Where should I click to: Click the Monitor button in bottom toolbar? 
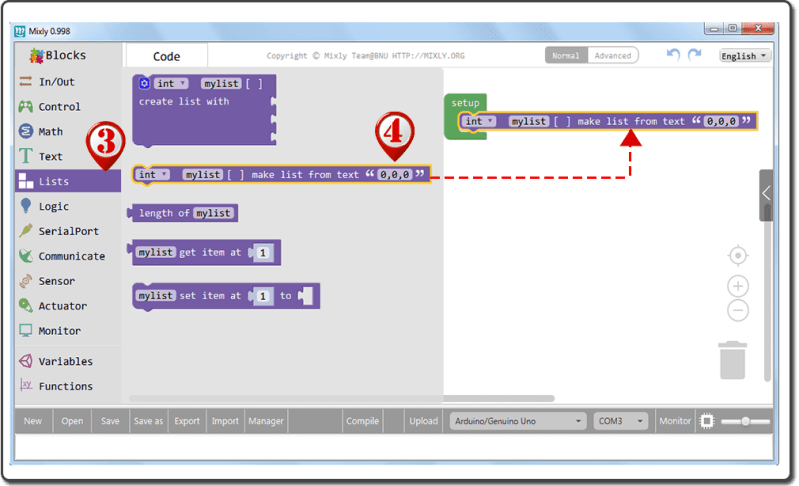pos(675,421)
